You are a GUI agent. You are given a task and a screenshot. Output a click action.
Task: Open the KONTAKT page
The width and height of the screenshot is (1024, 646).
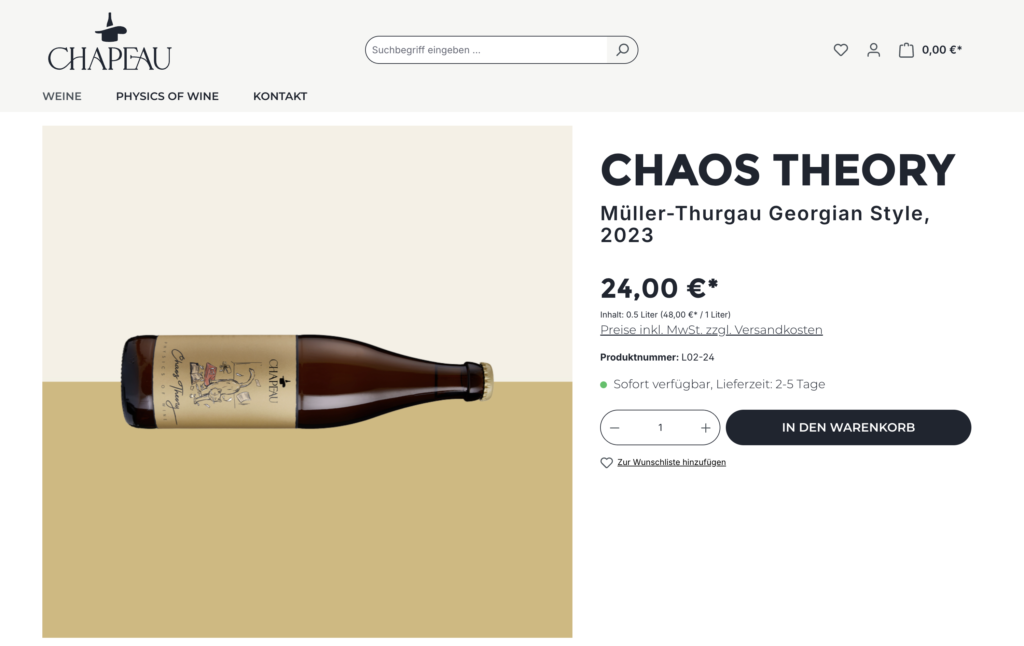[x=280, y=96]
